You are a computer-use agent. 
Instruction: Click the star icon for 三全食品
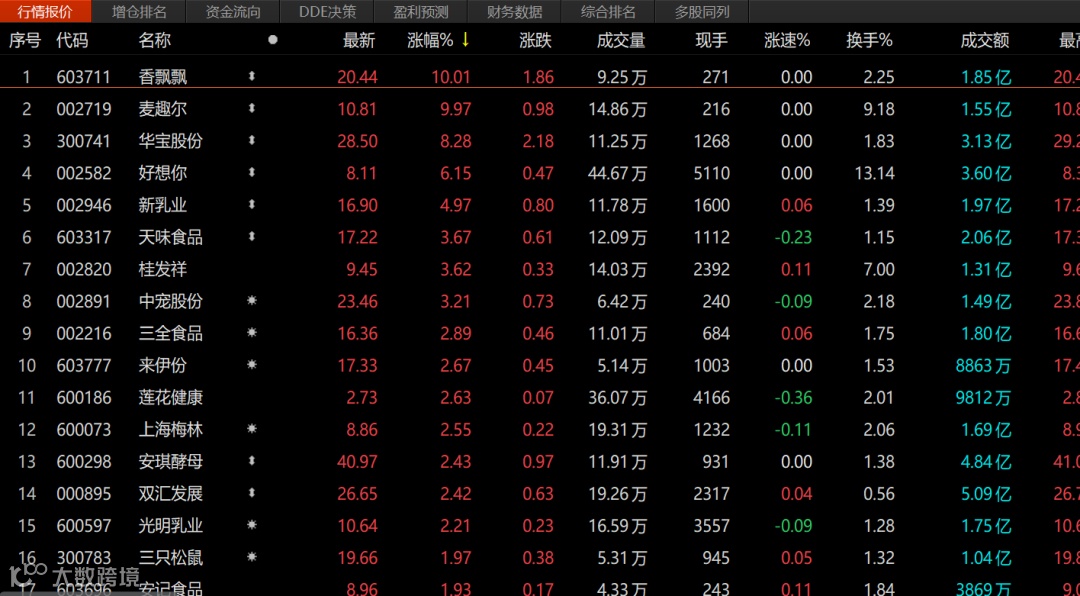251,333
